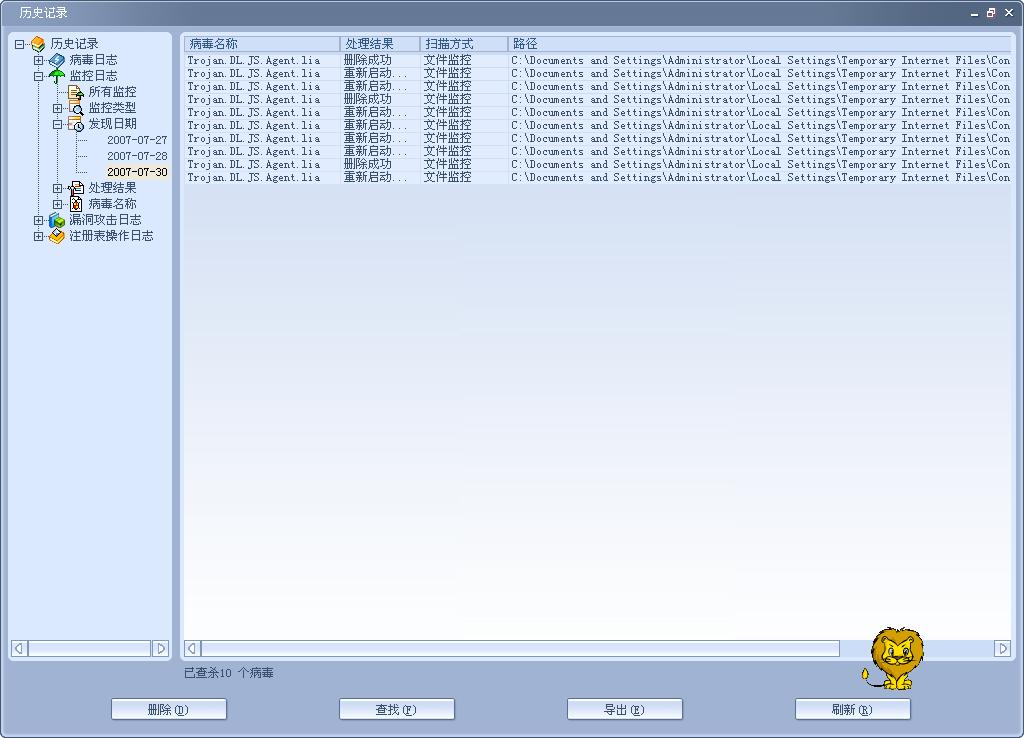This screenshot has width=1024, height=738.
Task: Select the first Trojan.DL.JS.Agent.lia row
Action: coord(598,60)
